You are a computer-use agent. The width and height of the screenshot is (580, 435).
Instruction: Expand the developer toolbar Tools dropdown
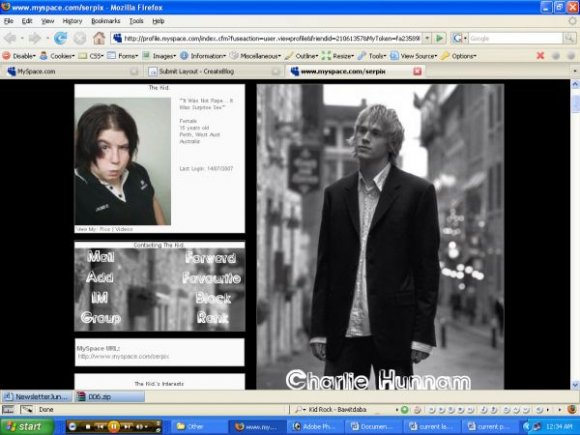(372, 56)
